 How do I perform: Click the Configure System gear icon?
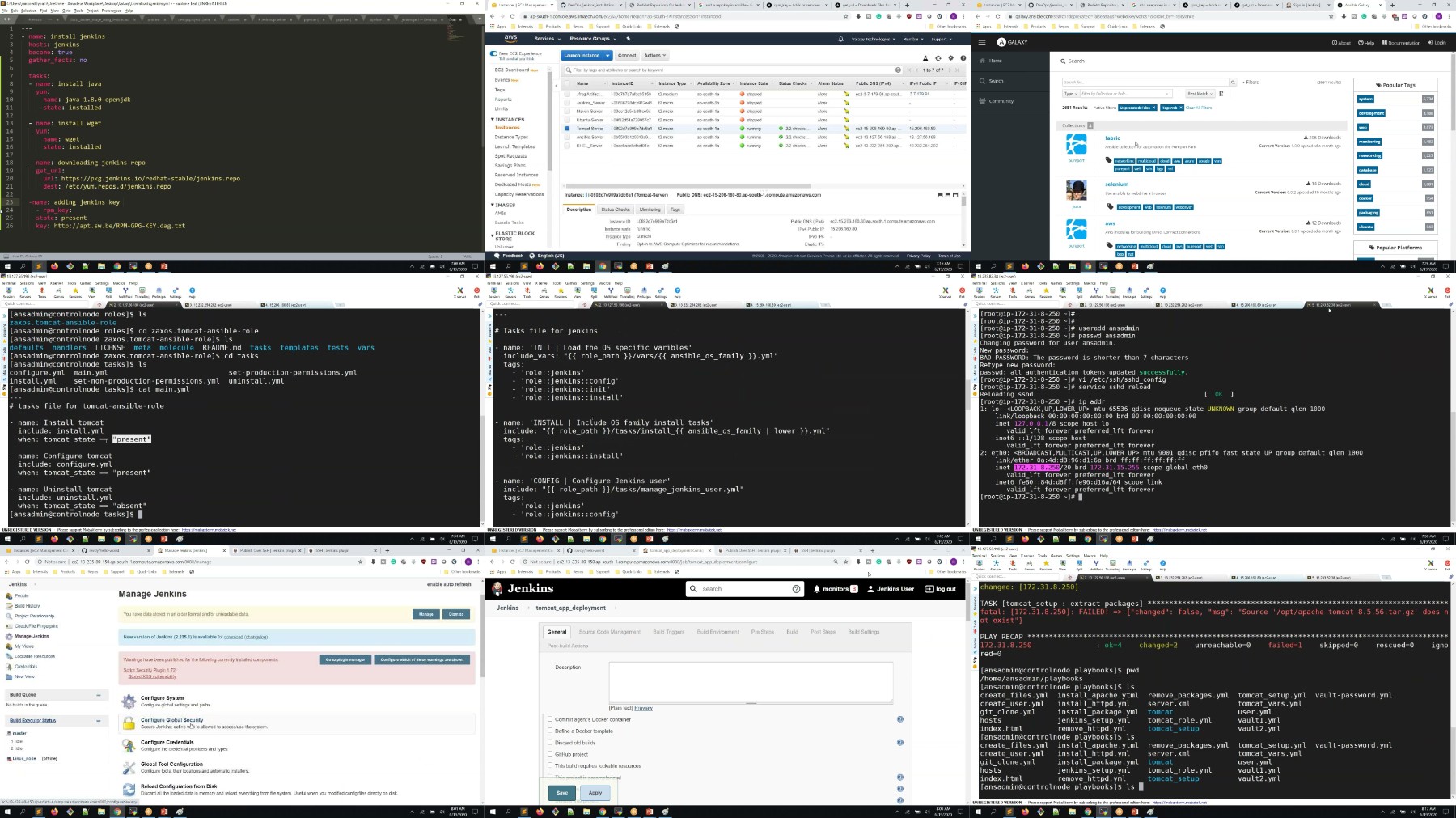[129, 701]
